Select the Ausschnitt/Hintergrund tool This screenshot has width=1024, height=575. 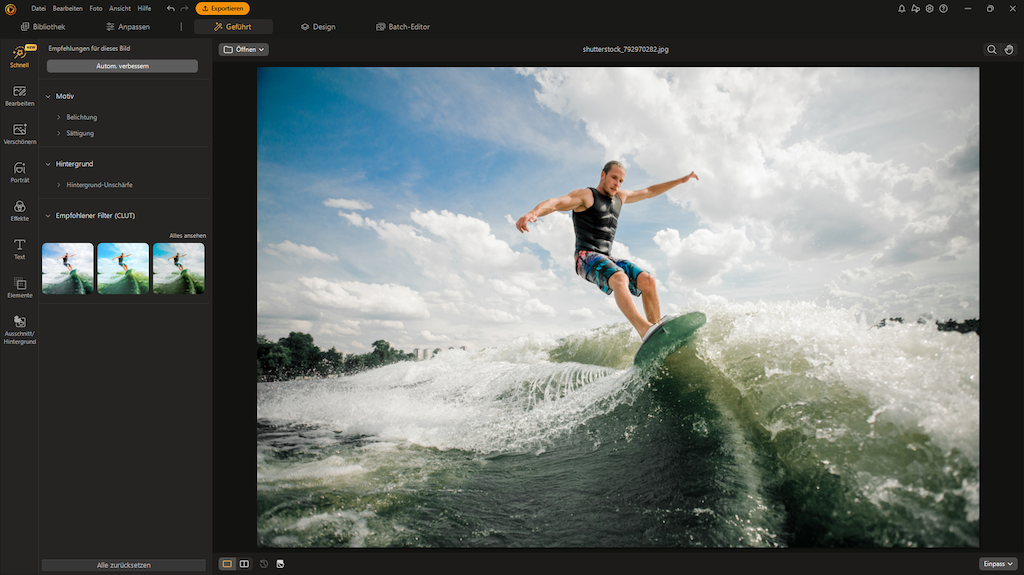(x=19, y=330)
